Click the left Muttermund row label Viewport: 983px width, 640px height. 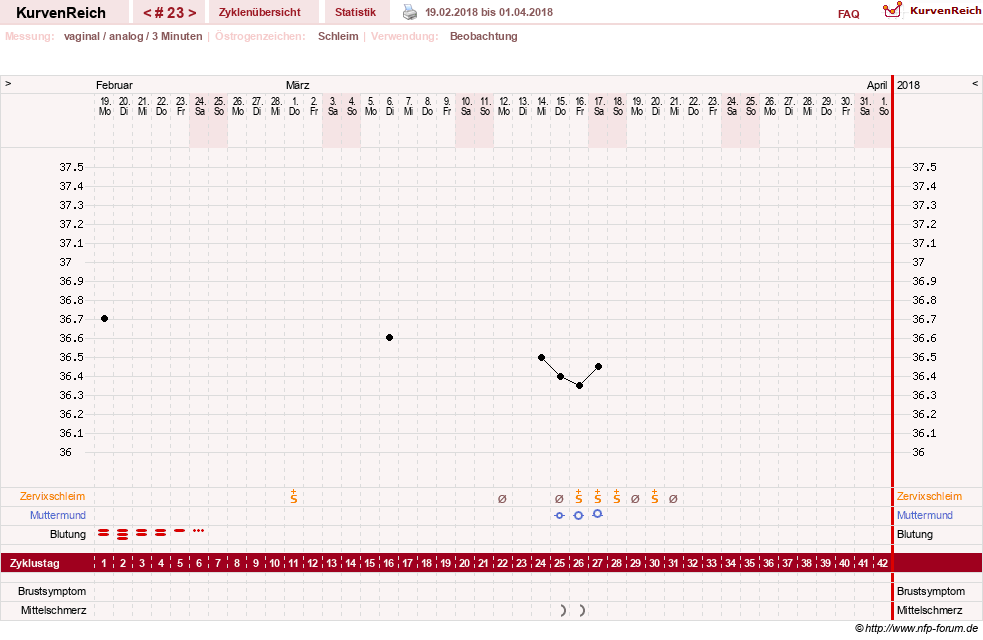pos(58,515)
